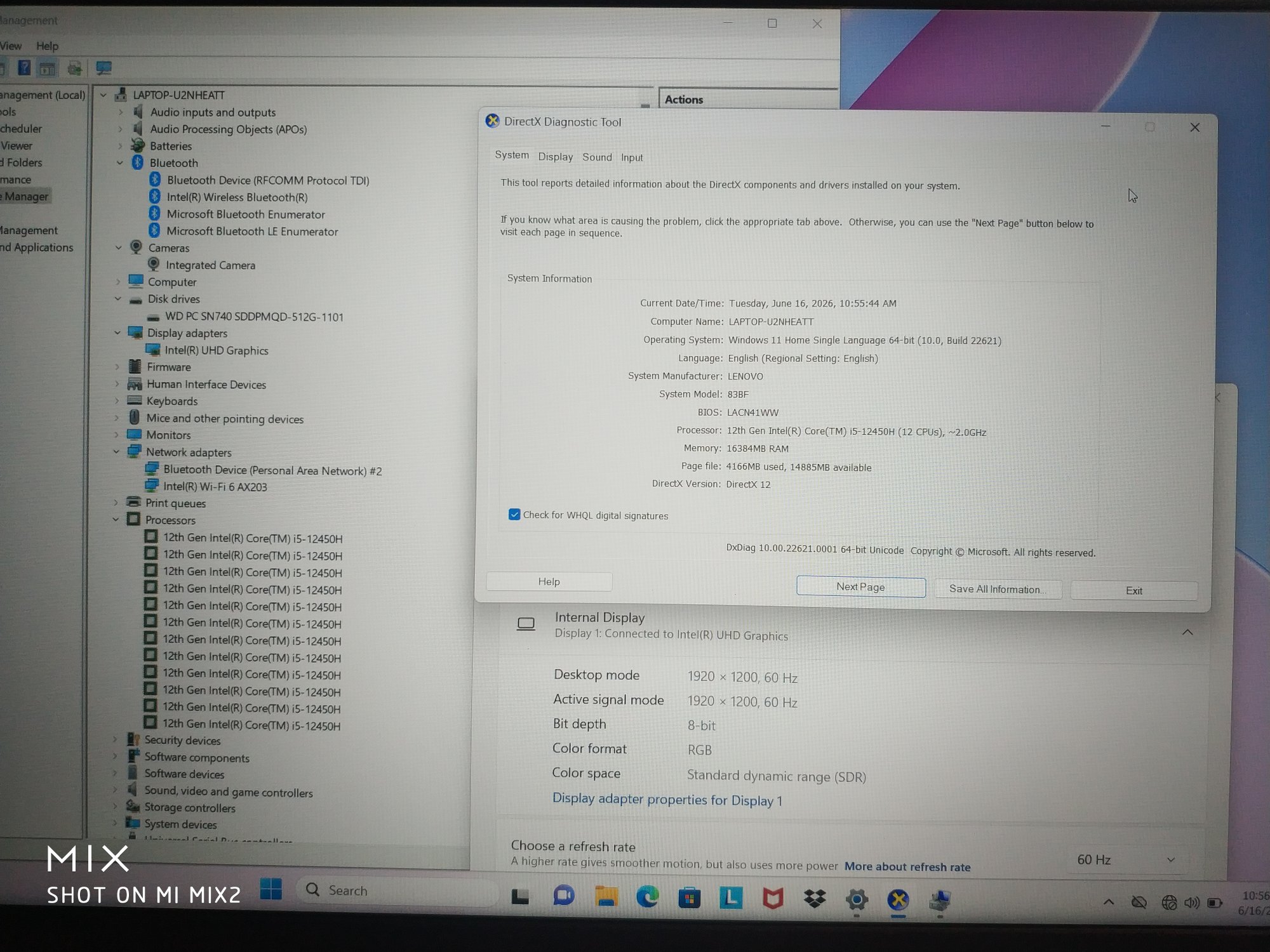Select the Intel(R) Wireless Bluetooth(R) device
The image size is (1270, 952).
(237, 197)
